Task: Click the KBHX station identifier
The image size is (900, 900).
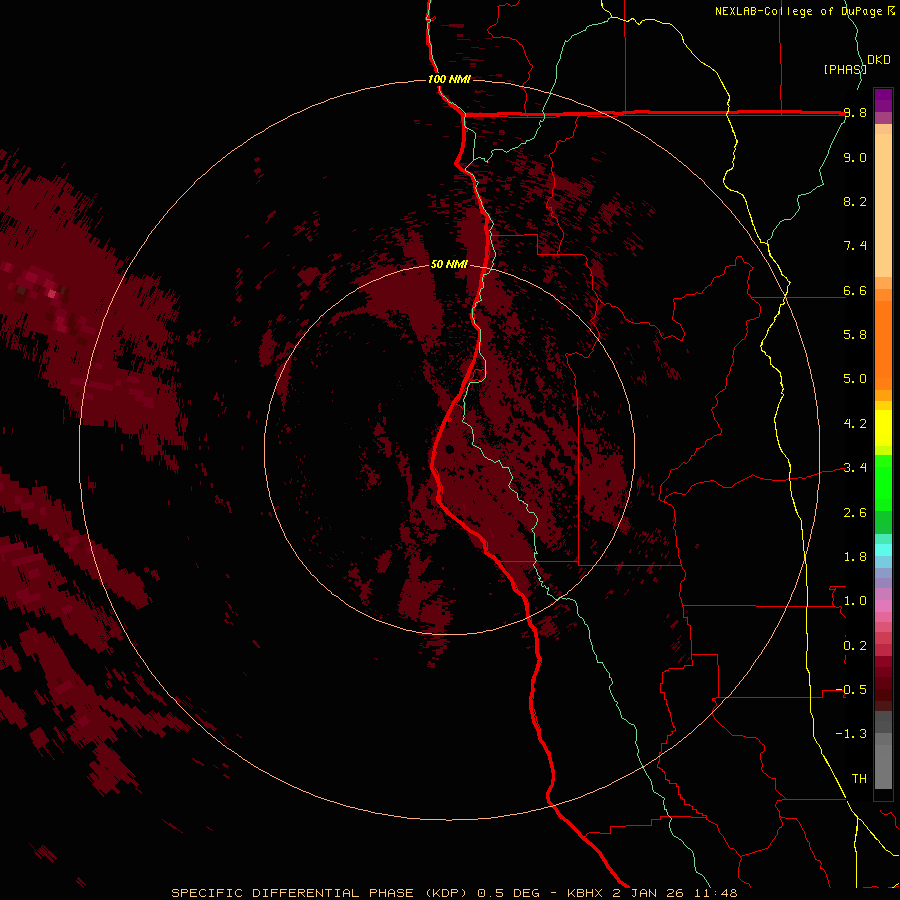Action: point(583,893)
